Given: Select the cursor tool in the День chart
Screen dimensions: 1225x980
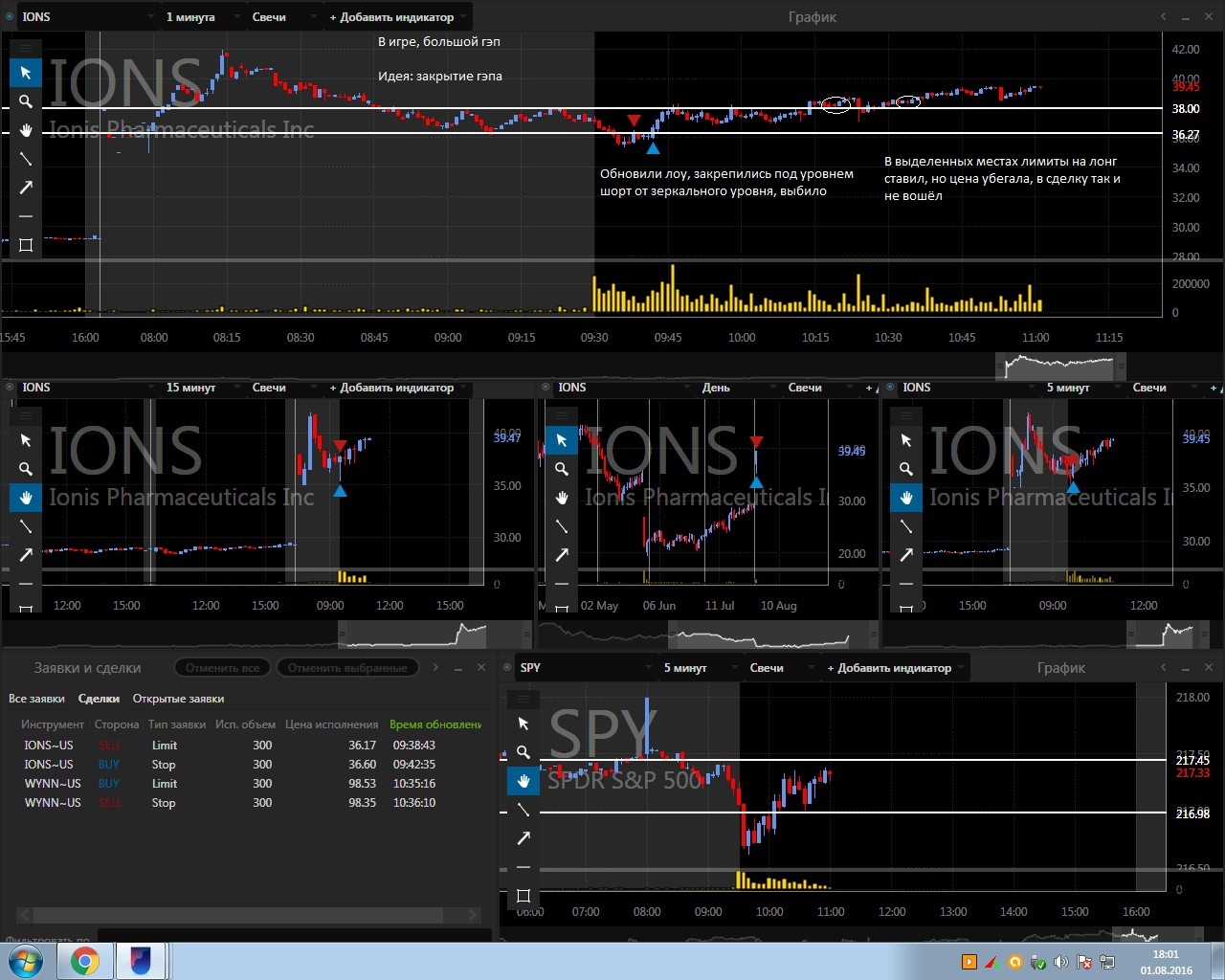Looking at the screenshot, I should pyautogui.click(x=562, y=440).
